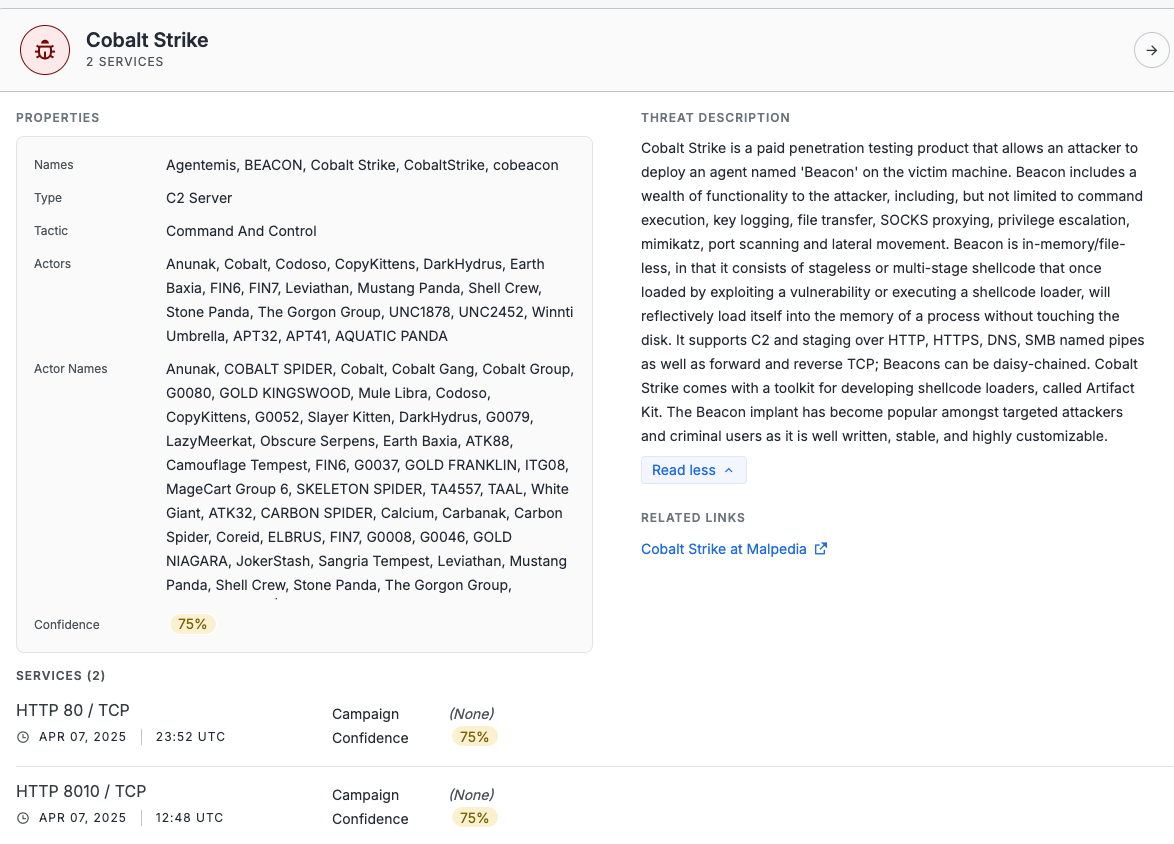Click clock icon beside 12:48 UTC date
The height and width of the screenshot is (844, 1174).
pos(23,818)
